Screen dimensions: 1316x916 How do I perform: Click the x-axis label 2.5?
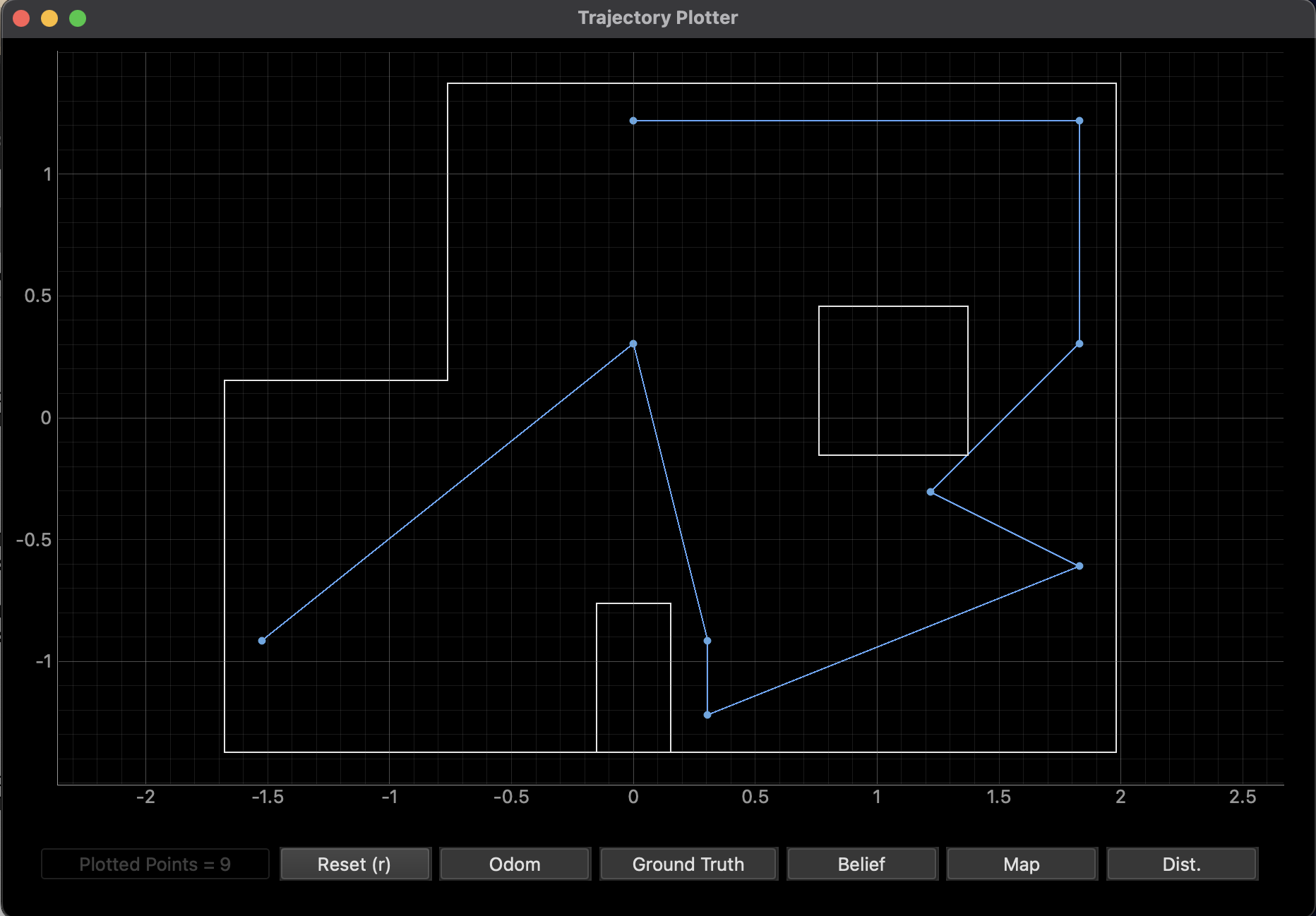pos(1243,797)
